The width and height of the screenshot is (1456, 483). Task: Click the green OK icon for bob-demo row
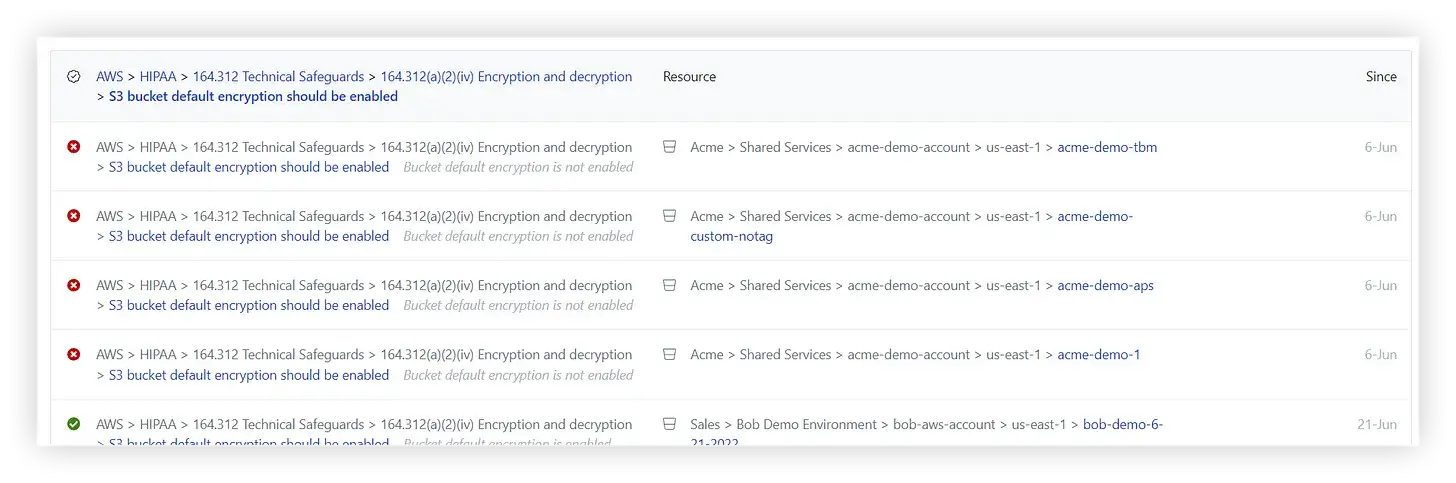point(73,424)
